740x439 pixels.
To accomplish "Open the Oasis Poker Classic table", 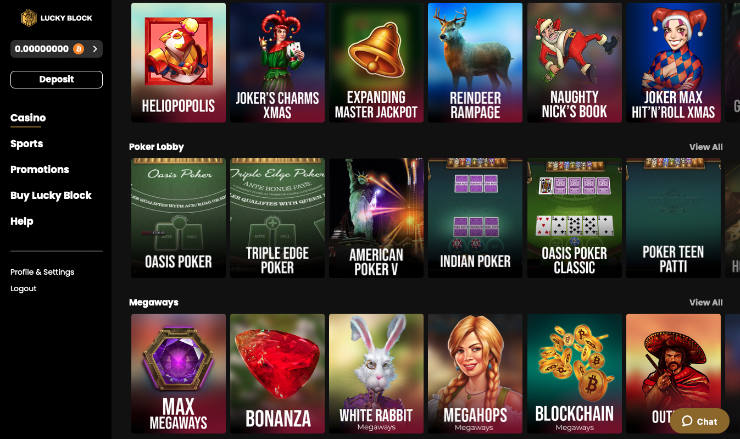I will 574,218.
